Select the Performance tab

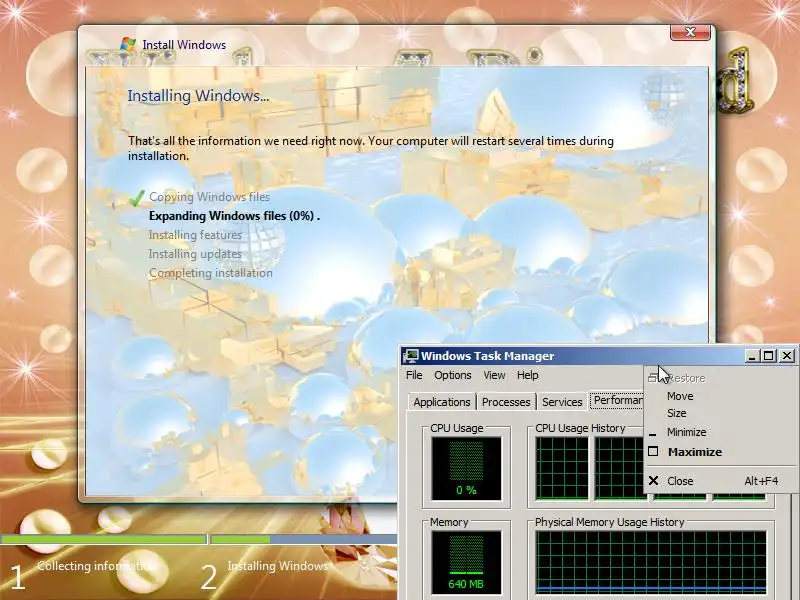point(617,401)
